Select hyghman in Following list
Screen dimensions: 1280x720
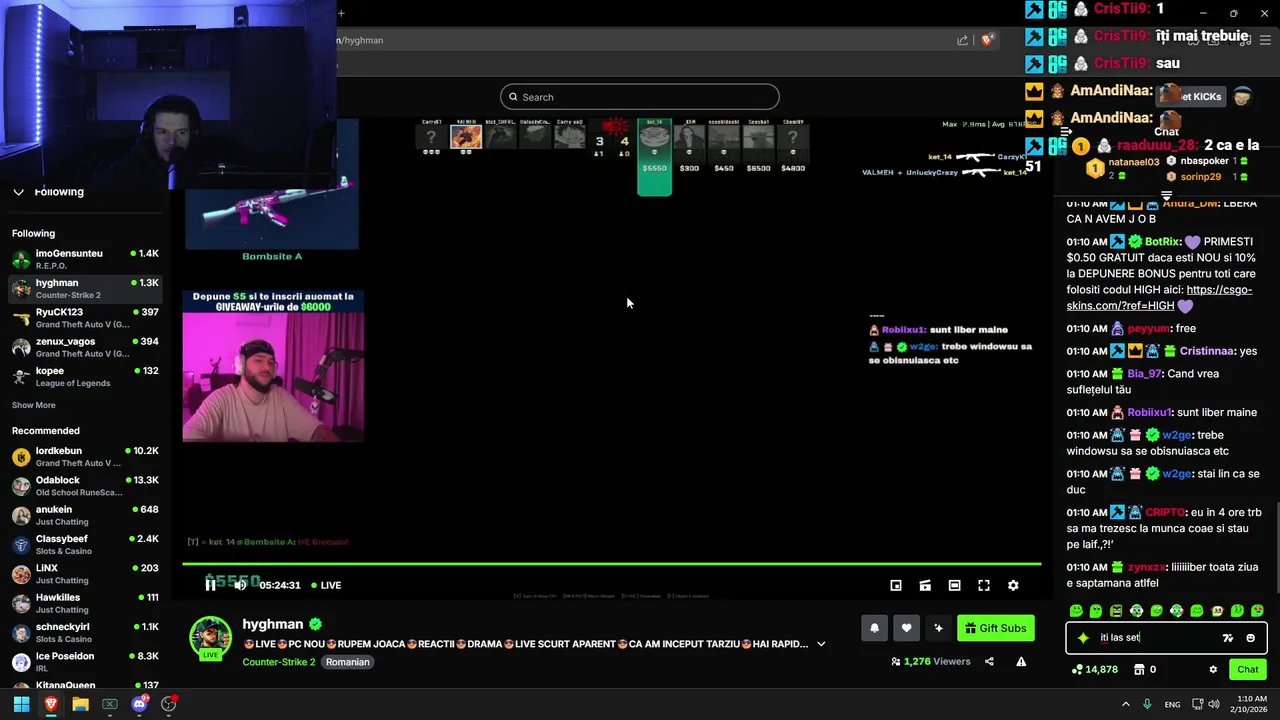click(x=85, y=289)
